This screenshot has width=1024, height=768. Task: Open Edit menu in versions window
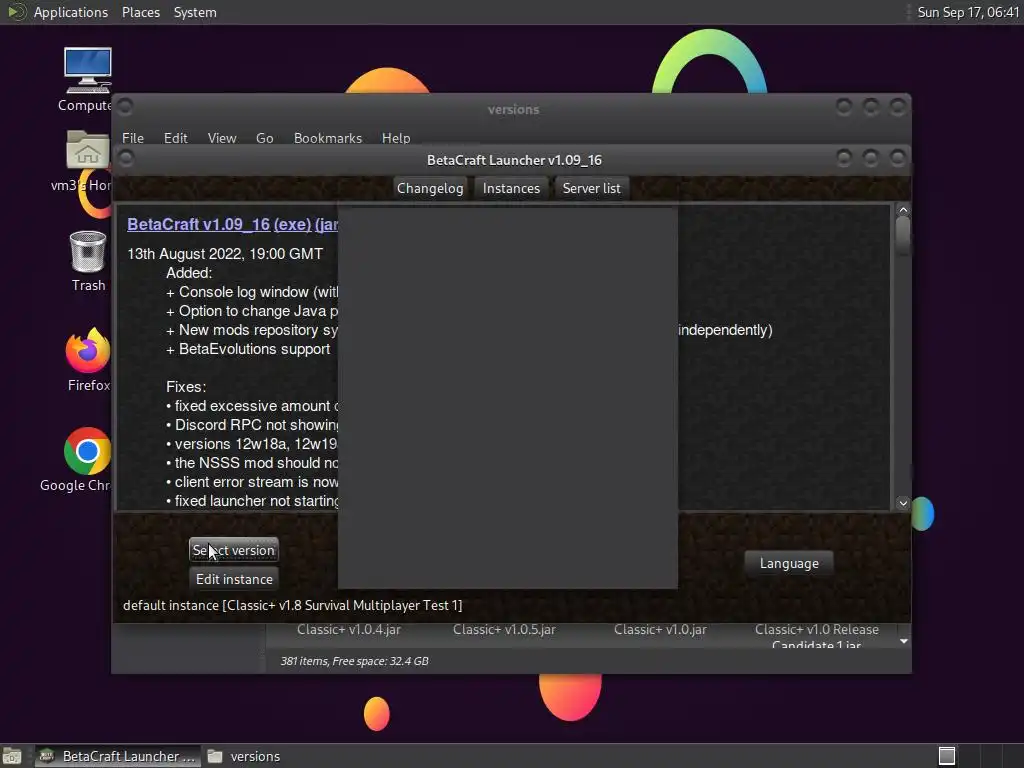click(175, 138)
